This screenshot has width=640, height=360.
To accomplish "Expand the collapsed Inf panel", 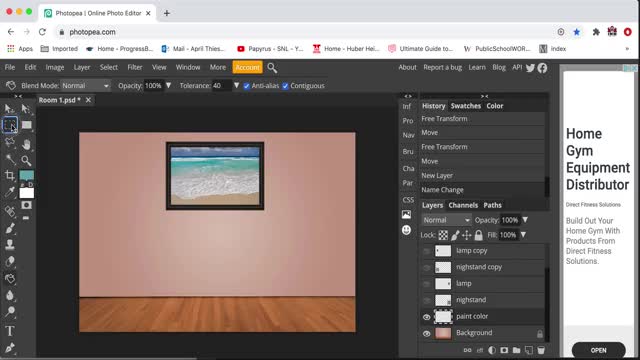I will [407, 107].
